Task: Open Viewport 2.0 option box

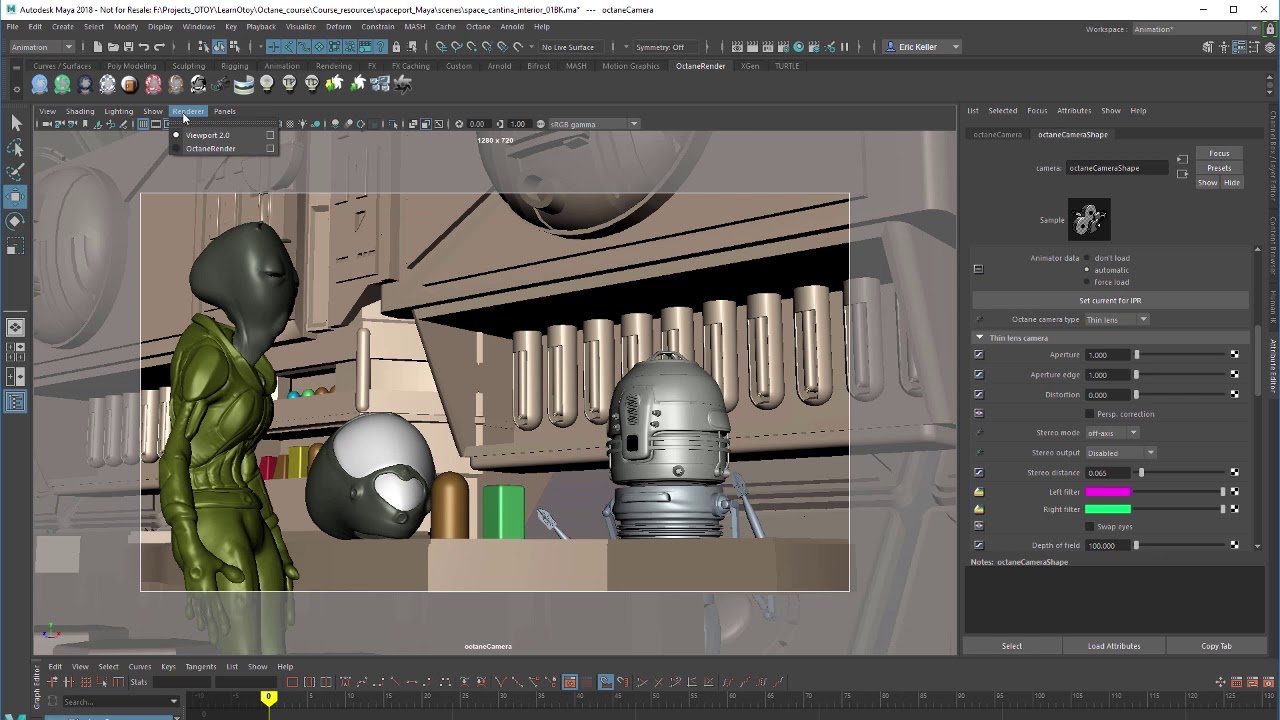Action: coord(270,135)
